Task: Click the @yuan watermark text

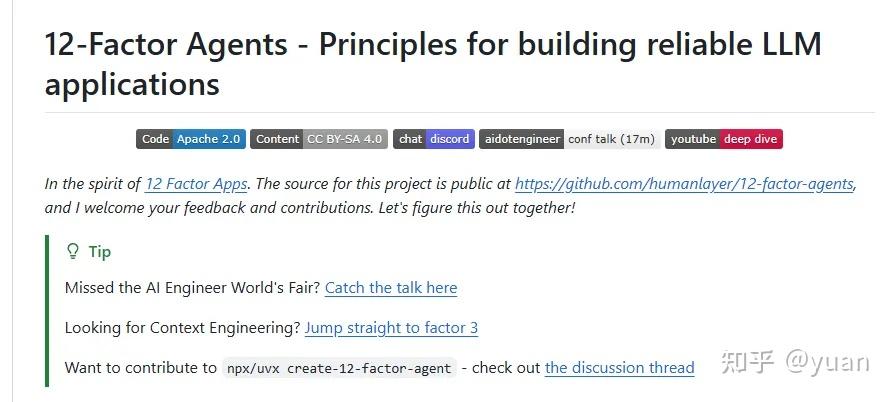Action: tap(827, 361)
